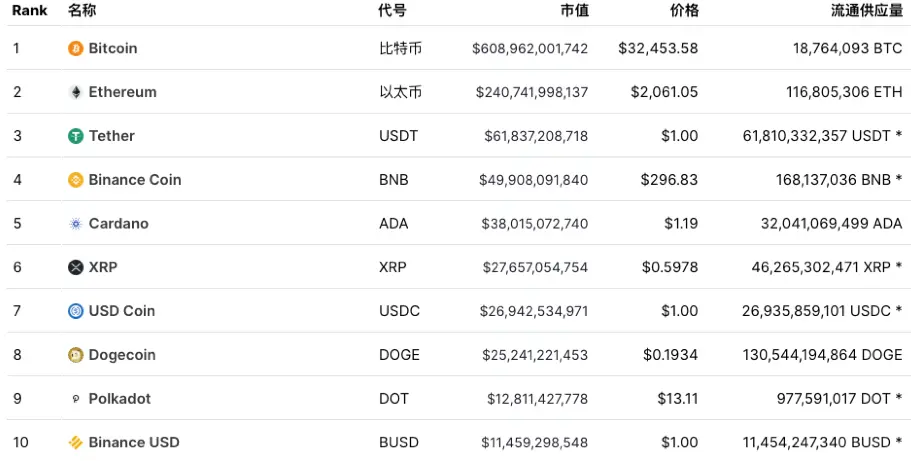Image resolution: width=911 pixels, height=461 pixels.
Task: Open the Ethereum name link
Action: [123, 92]
